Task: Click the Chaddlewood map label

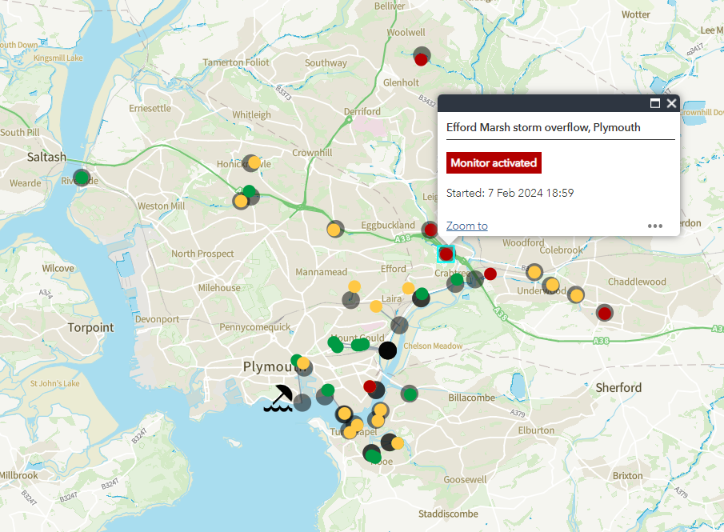Action: pos(637,282)
